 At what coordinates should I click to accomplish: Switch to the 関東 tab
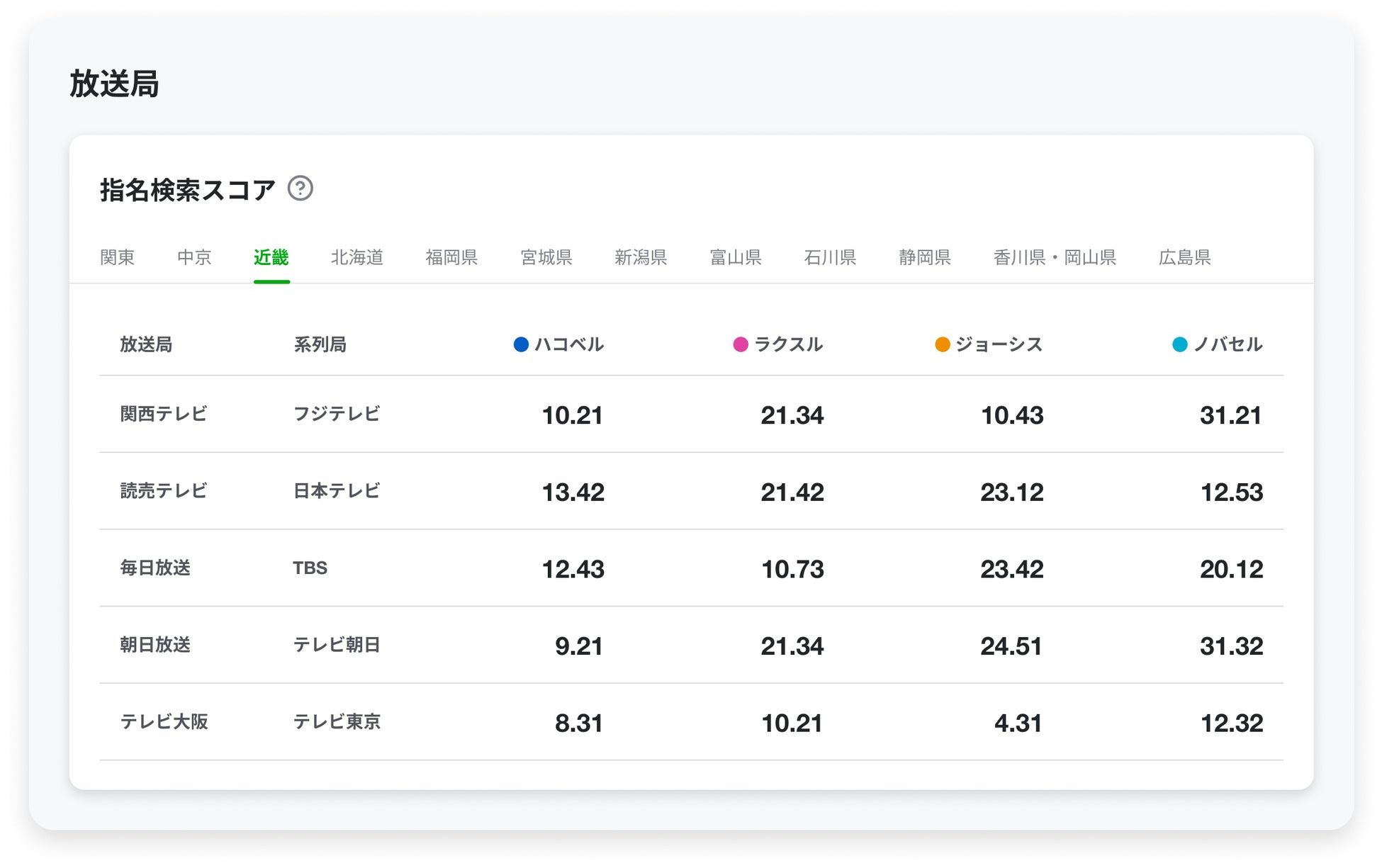[x=117, y=257]
